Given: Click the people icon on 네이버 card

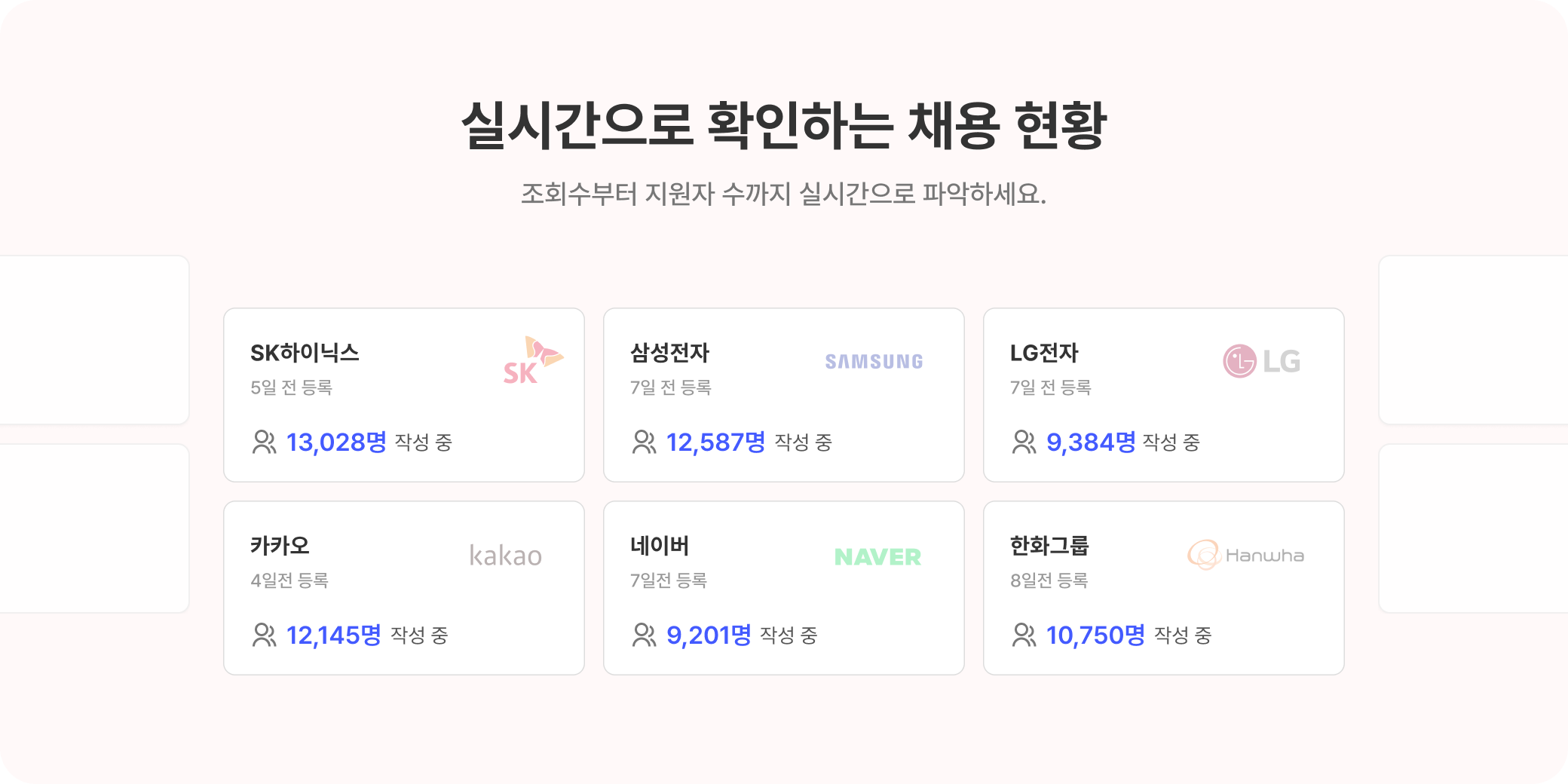Looking at the screenshot, I should click(644, 635).
